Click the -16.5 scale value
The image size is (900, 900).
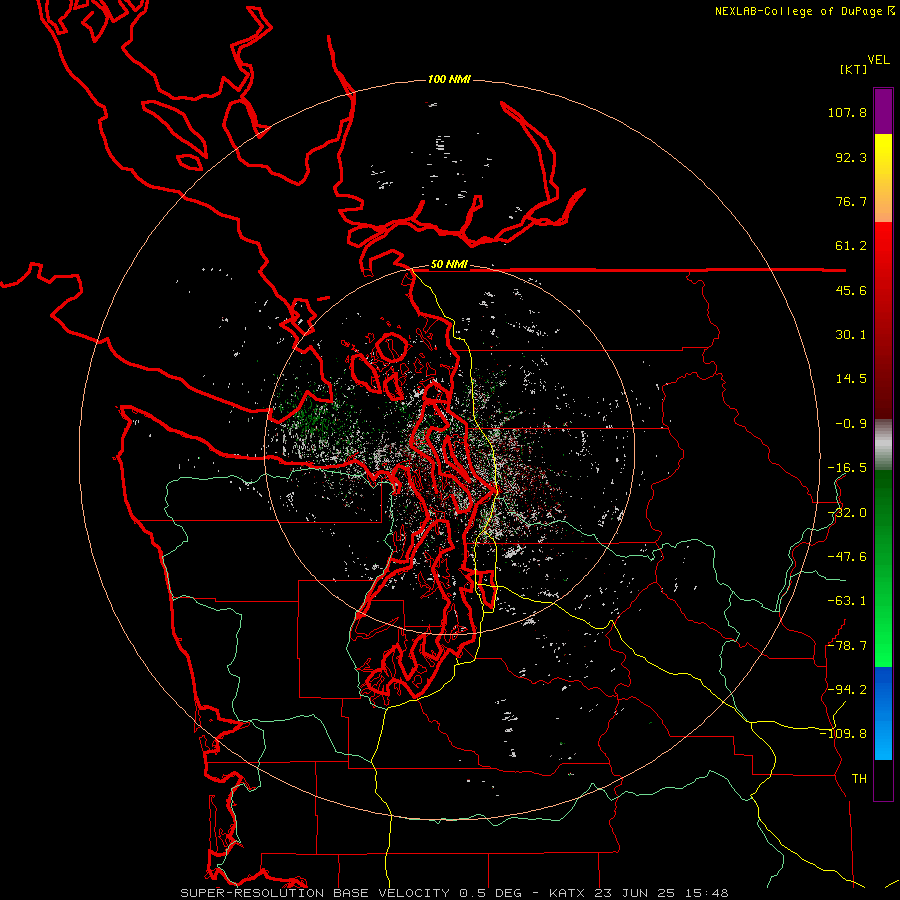click(x=847, y=468)
